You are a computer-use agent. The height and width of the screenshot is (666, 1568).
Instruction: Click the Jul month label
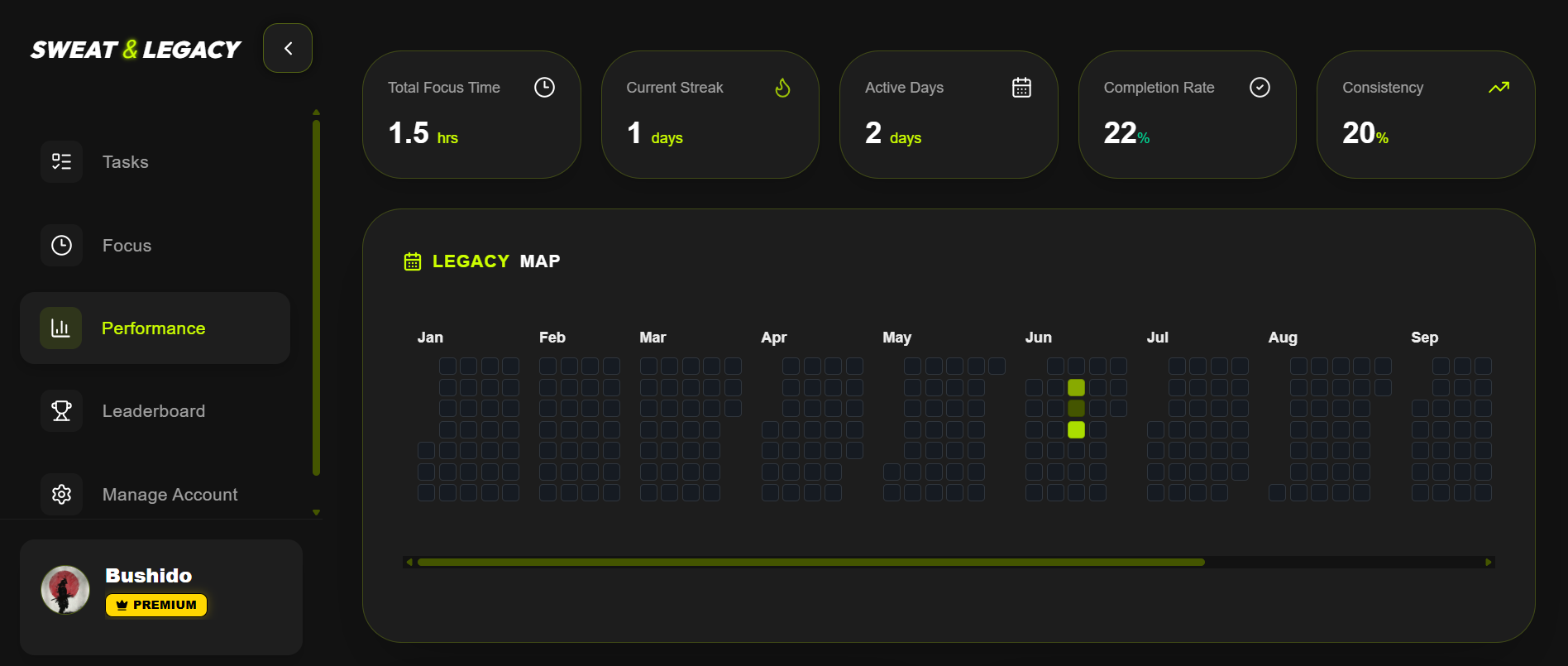tap(1158, 338)
